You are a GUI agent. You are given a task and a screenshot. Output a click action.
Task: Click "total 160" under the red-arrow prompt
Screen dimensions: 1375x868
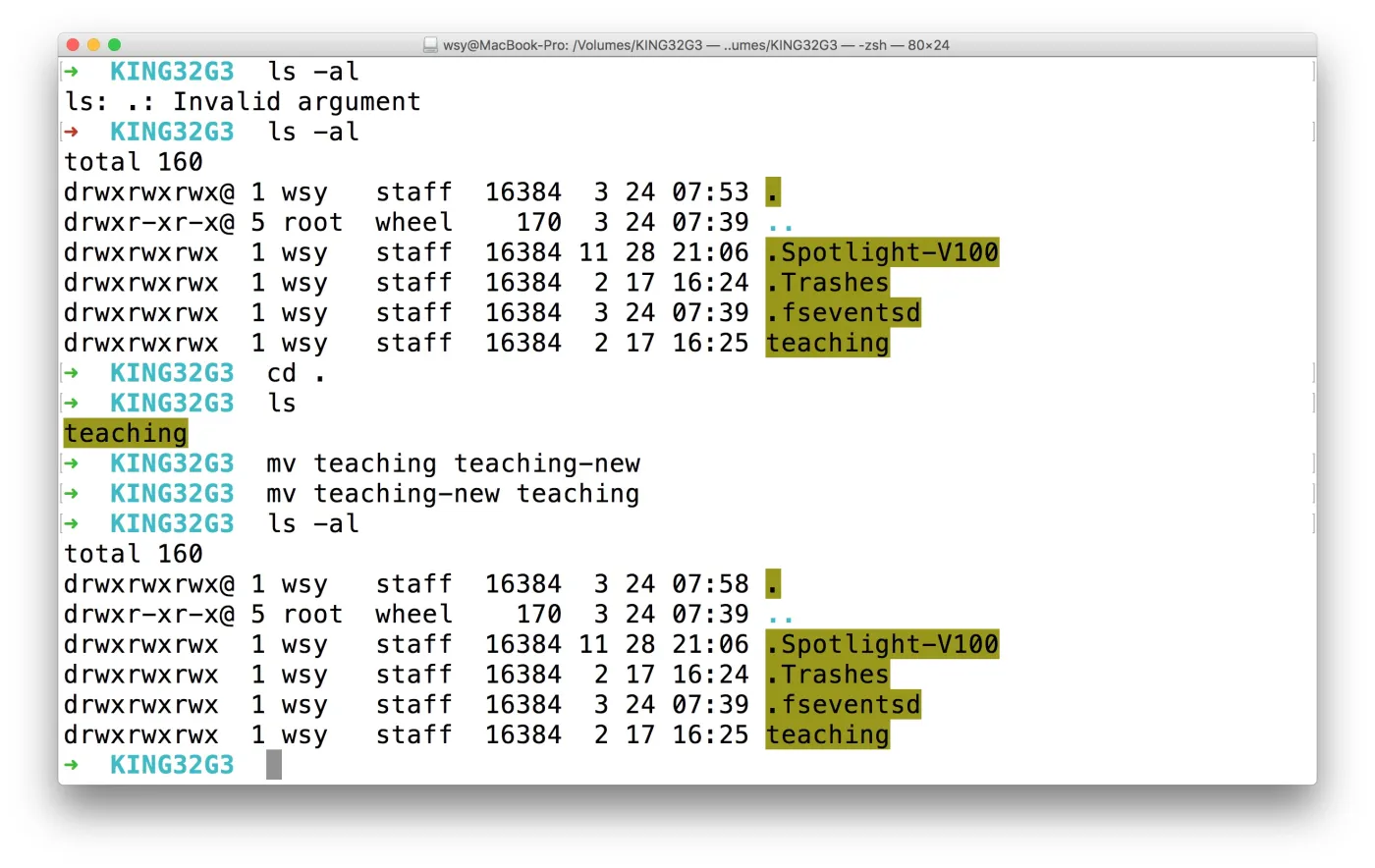[x=134, y=162]
